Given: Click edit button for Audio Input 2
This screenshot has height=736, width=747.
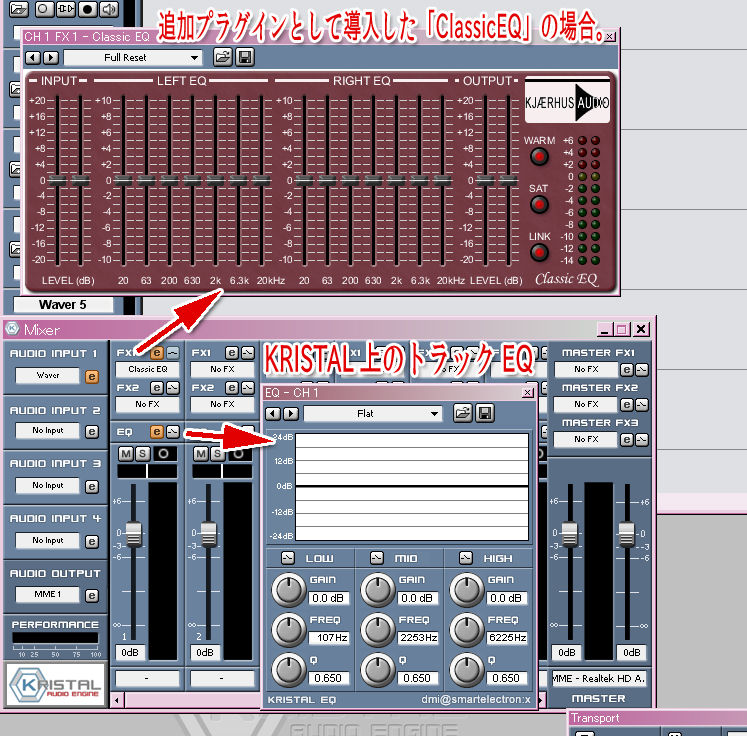Looking at the screenshot, I should click(91, 432).
